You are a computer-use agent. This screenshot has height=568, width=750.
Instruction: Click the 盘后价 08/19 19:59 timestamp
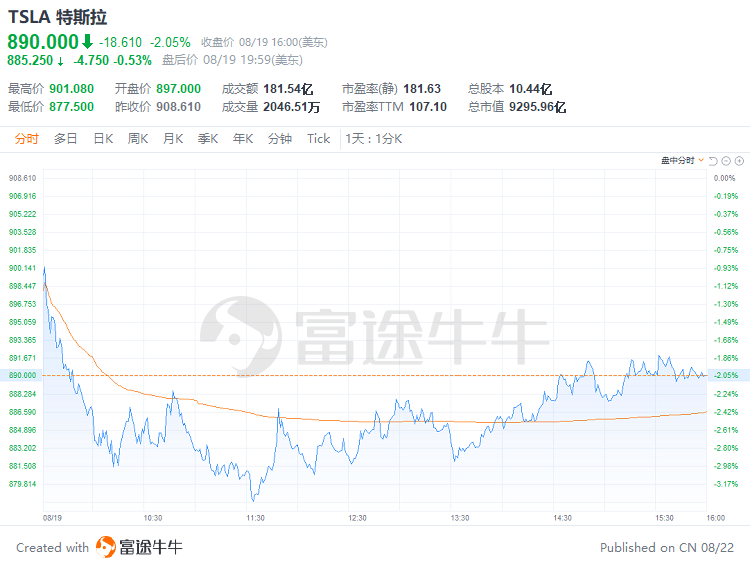(232, 60)
